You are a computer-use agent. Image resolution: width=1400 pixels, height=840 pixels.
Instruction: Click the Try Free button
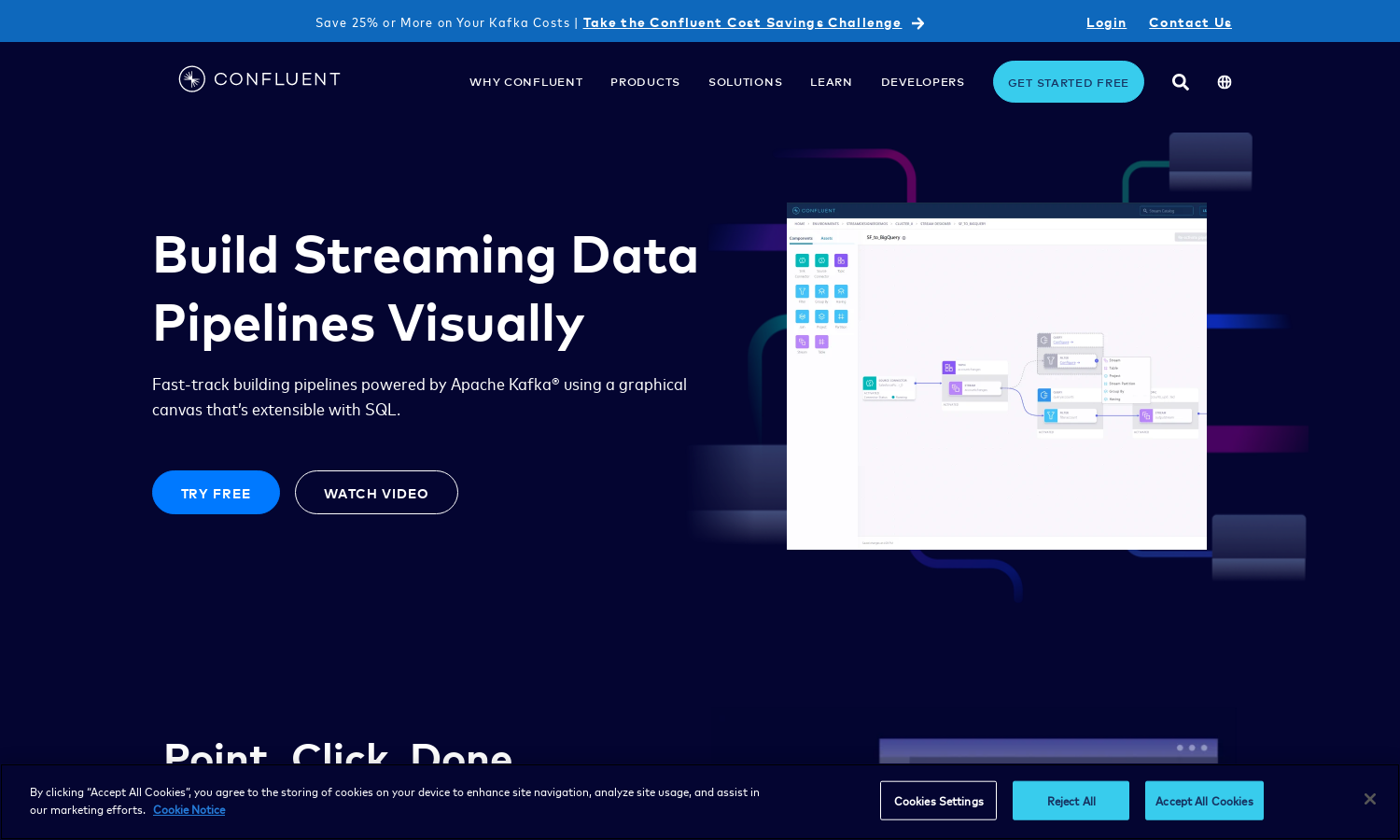click(216, 493)
